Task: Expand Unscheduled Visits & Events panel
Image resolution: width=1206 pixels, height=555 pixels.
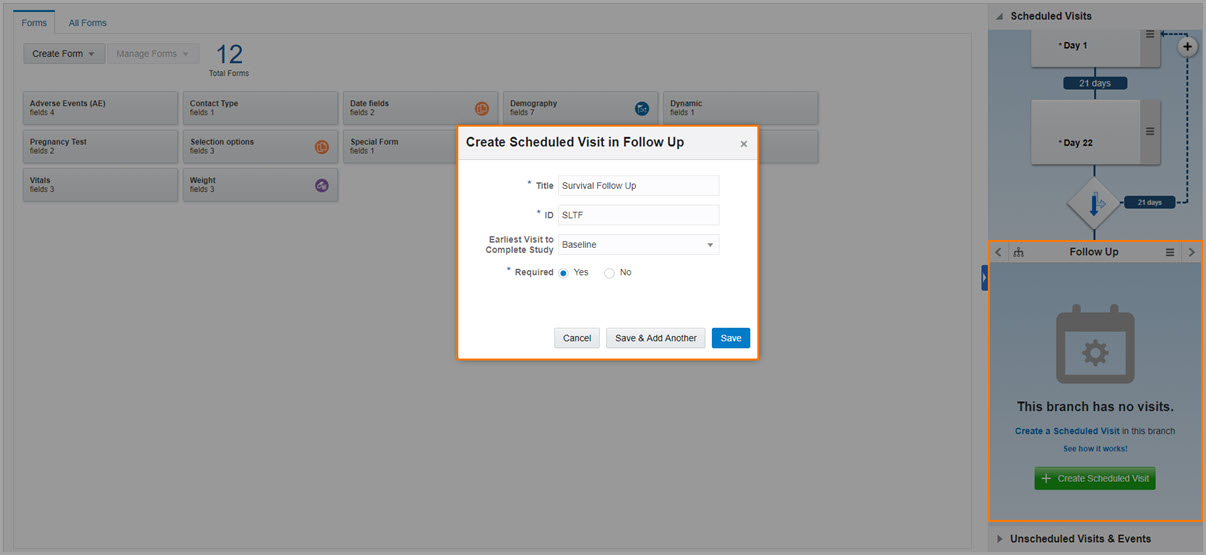Action: [x=1001, y=539]
